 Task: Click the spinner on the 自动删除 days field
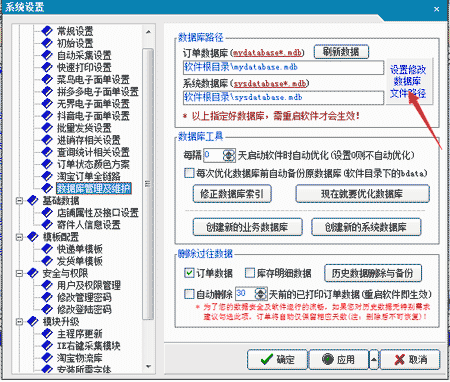click(x=261, y=294)
